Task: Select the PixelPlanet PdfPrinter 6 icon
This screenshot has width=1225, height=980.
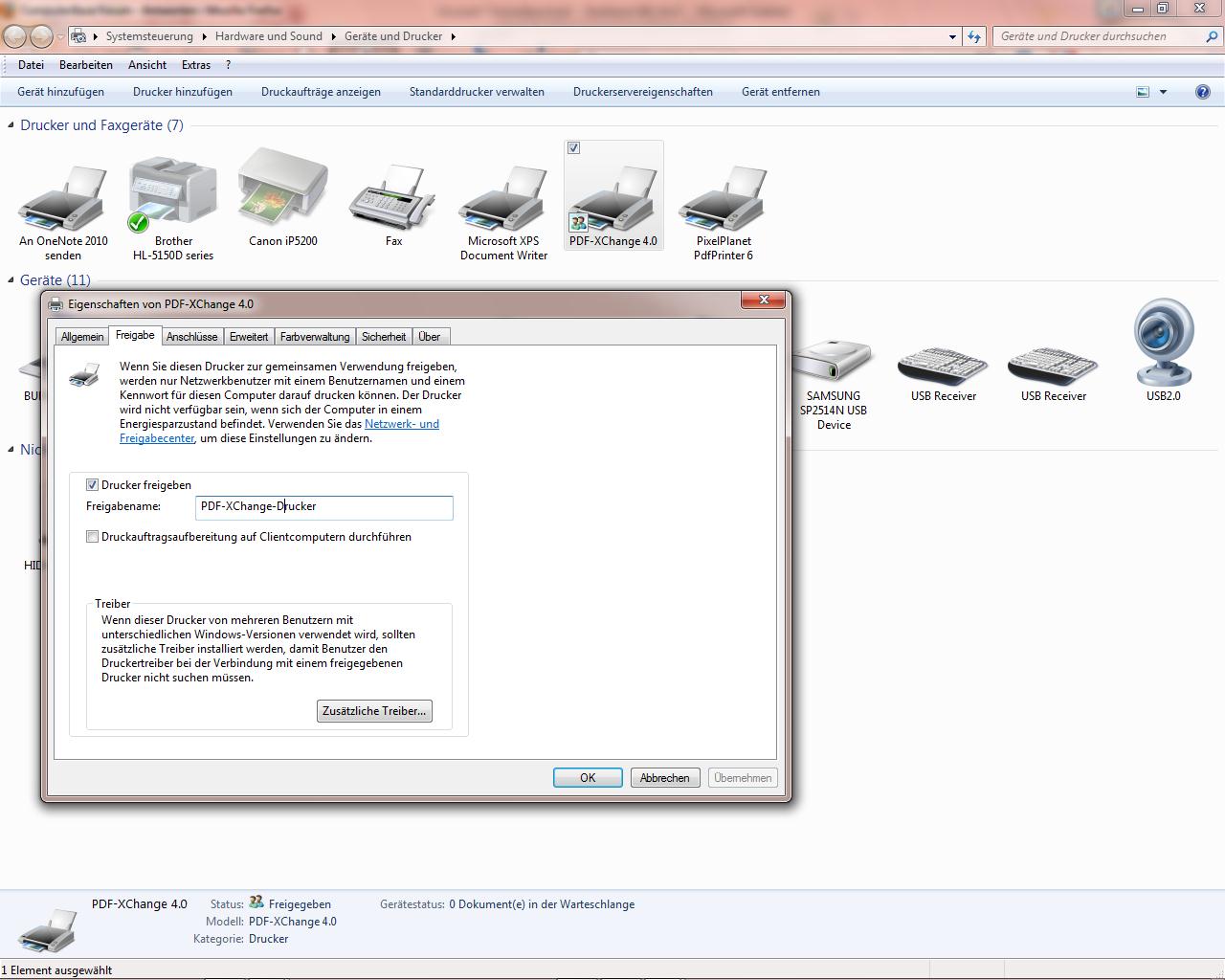Action: [724, 212]
